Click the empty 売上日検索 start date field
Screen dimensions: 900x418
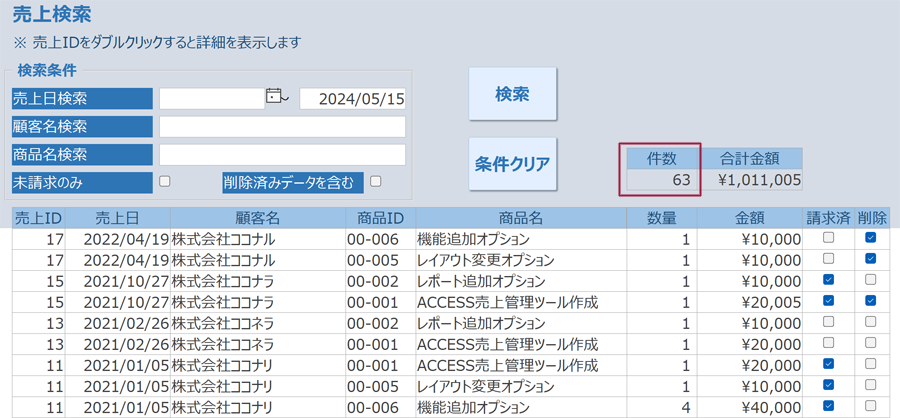pyautogui.click(x=211, y=98)
